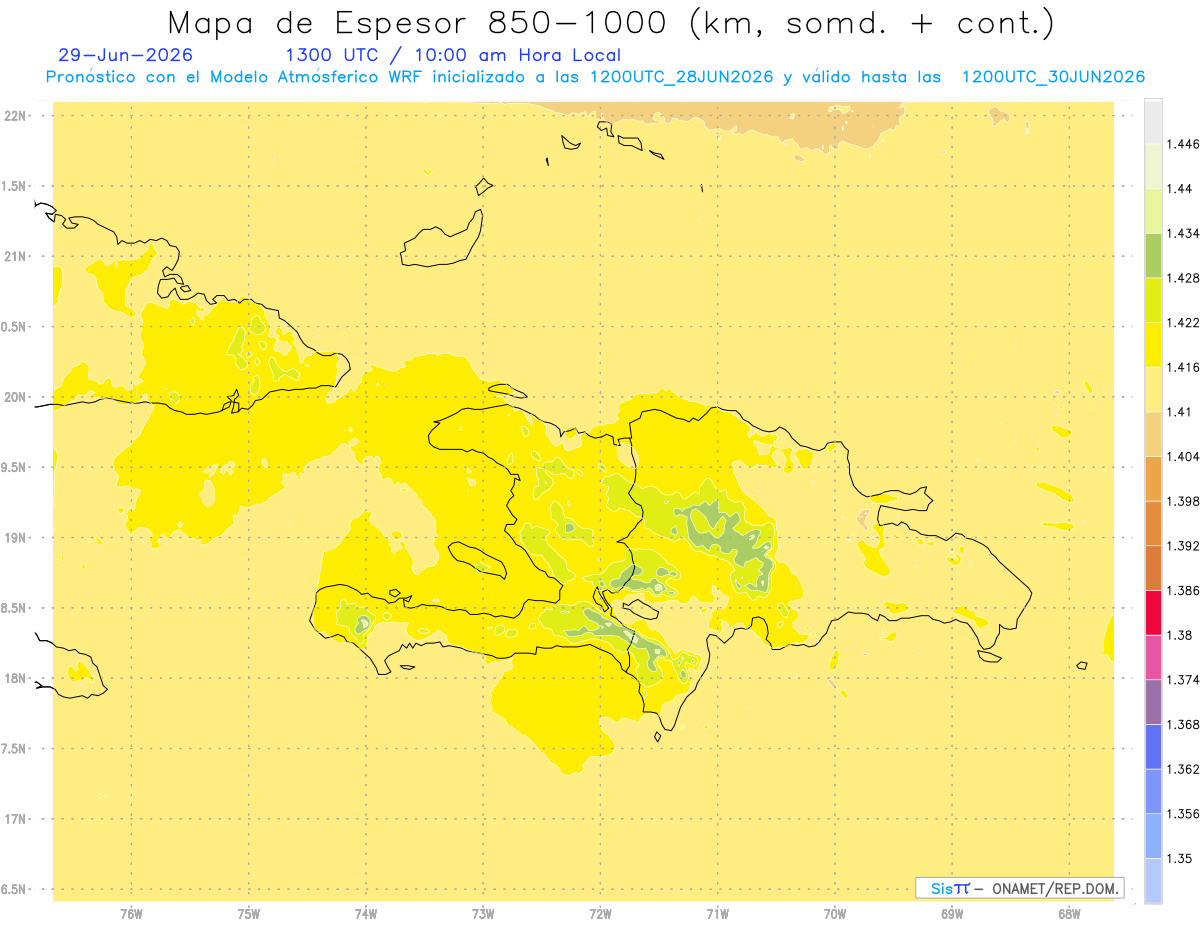1200x927 pixels.
Task: Click the '1.446' colorbar value
Action: click(x=1183, y=144)
